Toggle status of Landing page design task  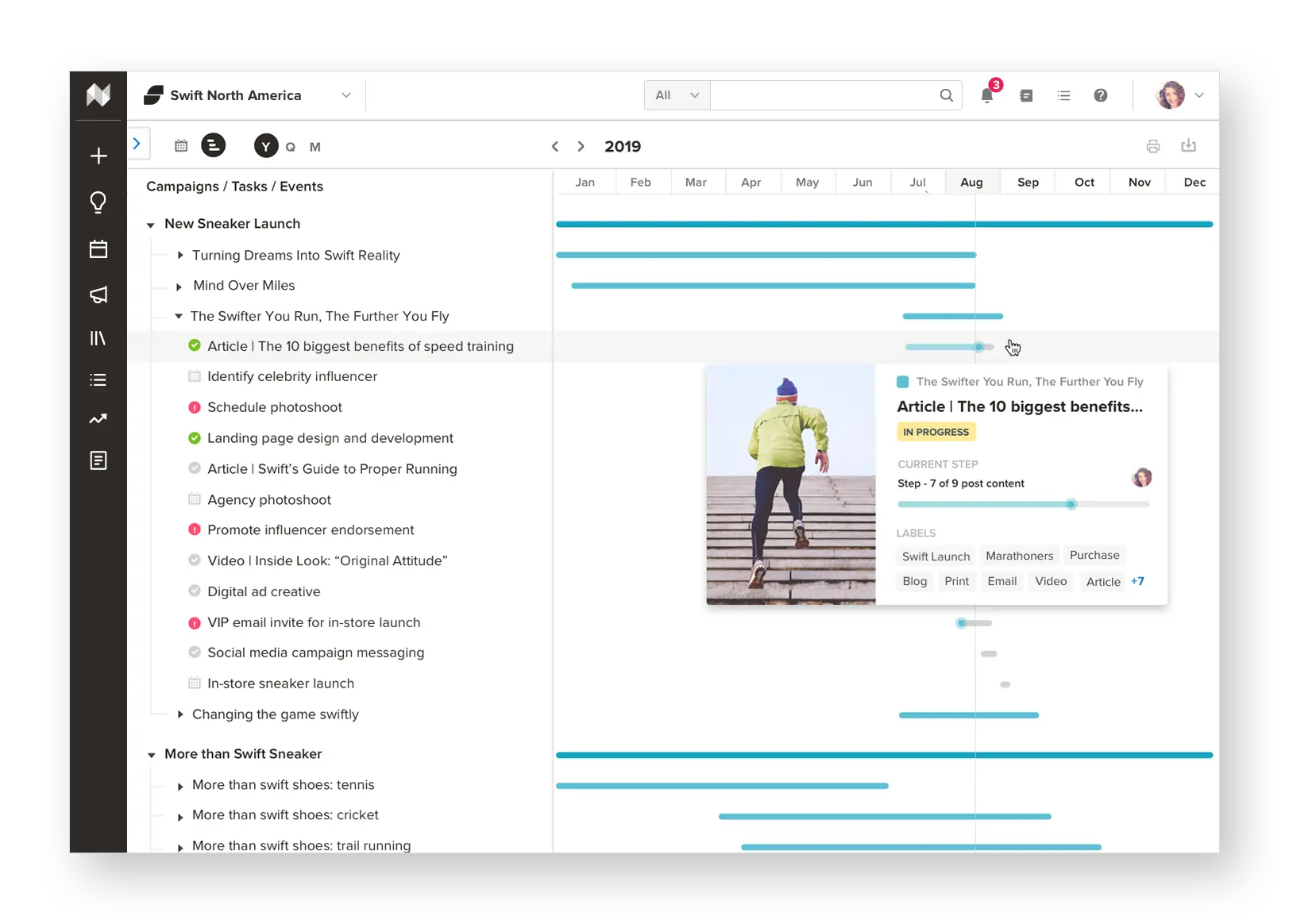195,437
